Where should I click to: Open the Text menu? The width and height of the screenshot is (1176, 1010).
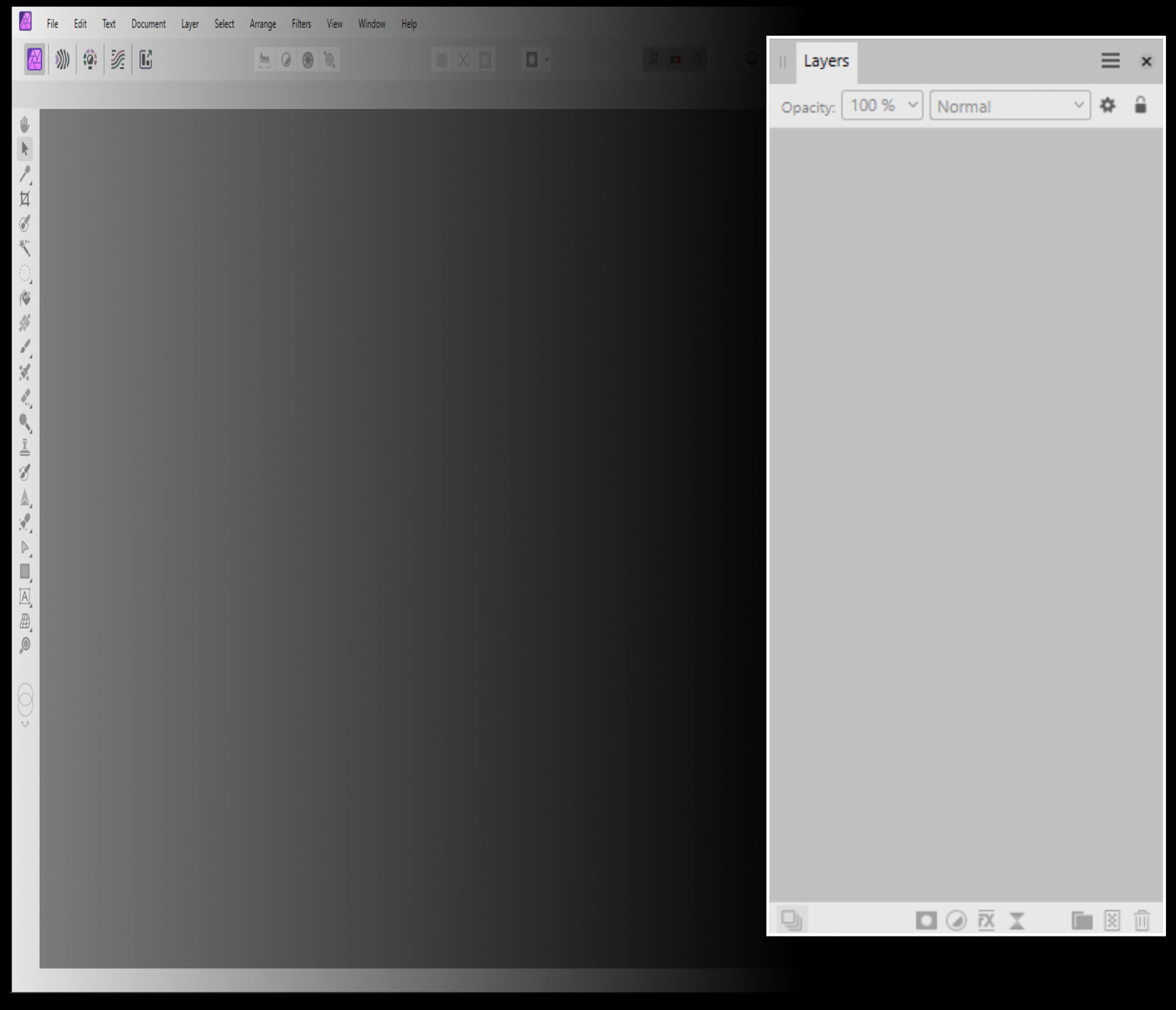coord(109,24)
